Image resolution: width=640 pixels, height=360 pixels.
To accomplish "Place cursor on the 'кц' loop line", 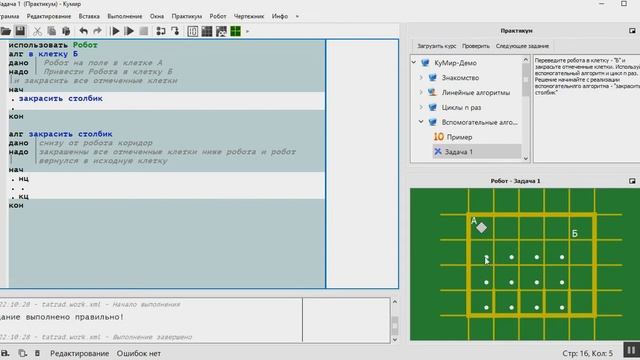I will (x=23, y=197).
